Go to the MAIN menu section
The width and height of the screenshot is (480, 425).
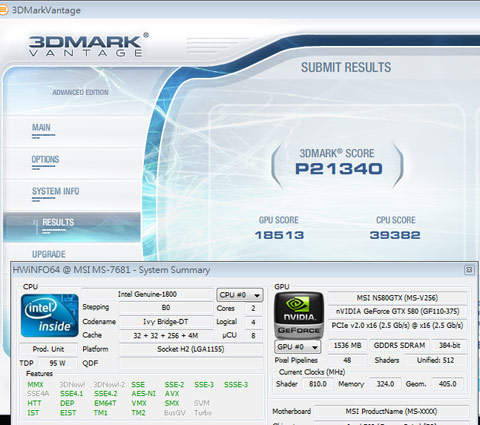tap(41, 127)
